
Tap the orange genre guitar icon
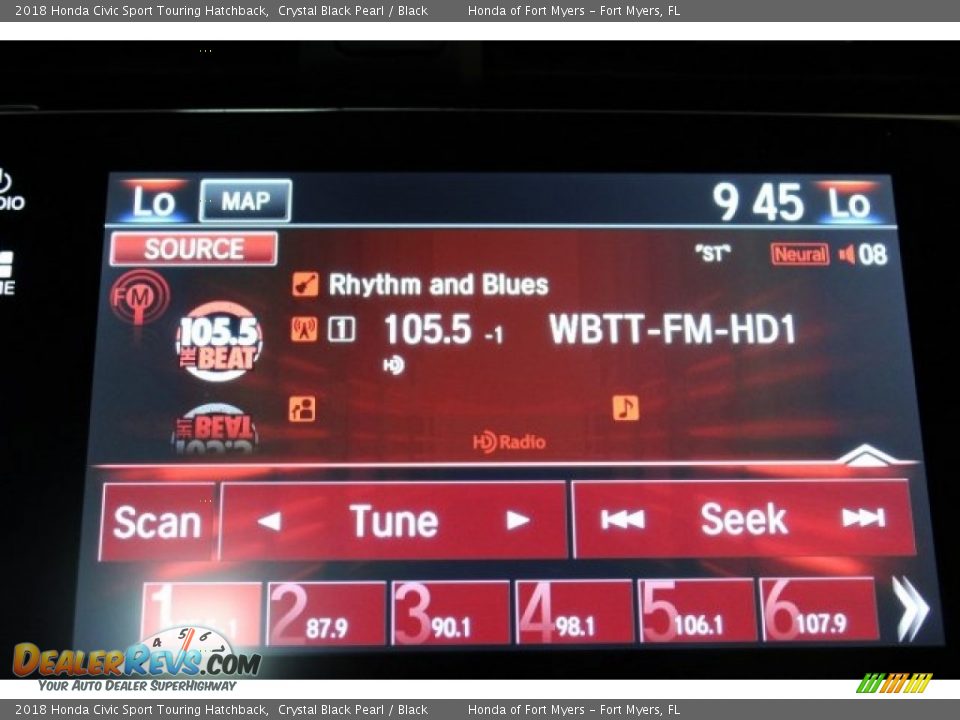pyautogui.click(x=305, y=285)
